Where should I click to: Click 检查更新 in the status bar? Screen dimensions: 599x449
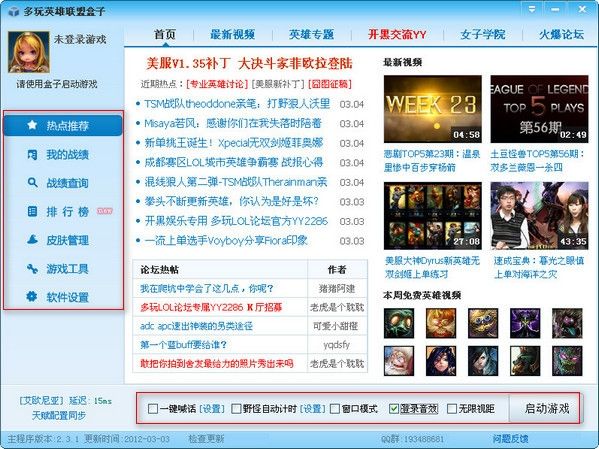click(206, 439)
